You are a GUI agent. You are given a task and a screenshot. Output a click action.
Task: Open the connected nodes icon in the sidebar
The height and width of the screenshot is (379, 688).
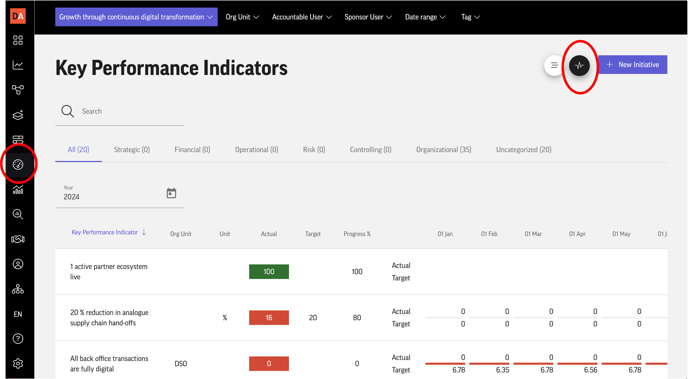point(18,89)
